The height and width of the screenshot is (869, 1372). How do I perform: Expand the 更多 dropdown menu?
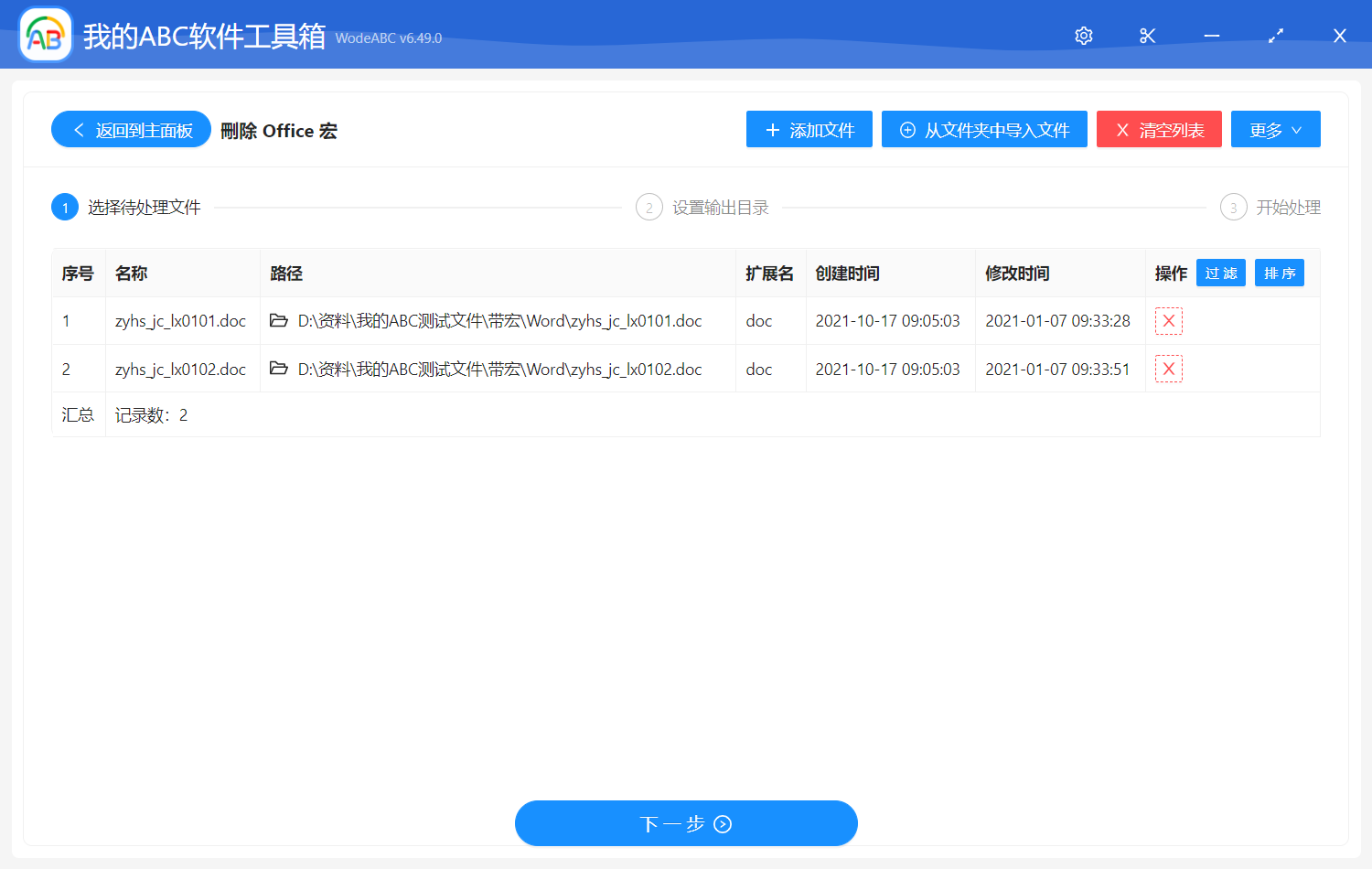[1275, 130]
